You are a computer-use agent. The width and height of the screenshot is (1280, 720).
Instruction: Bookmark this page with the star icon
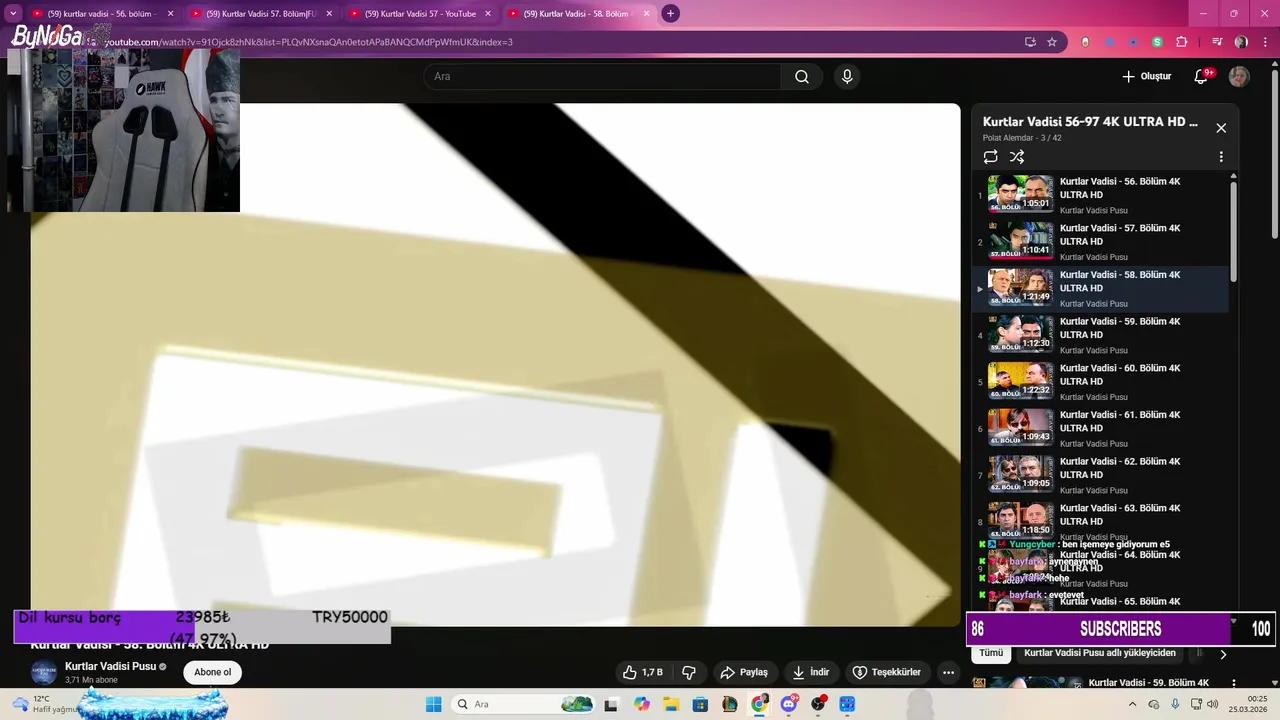(1052, 42)
